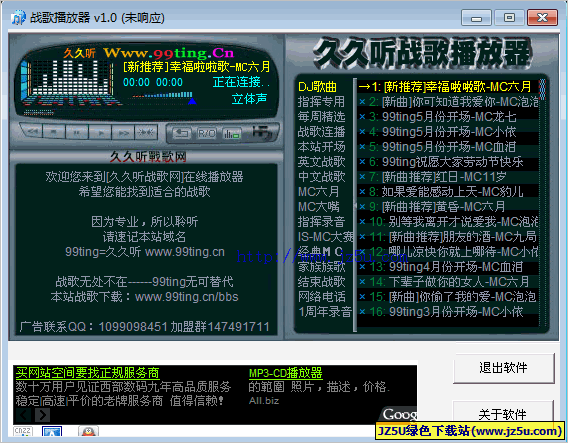Open the MC大嘴 category
Screen dimensions: 568x443
[319, 207]
